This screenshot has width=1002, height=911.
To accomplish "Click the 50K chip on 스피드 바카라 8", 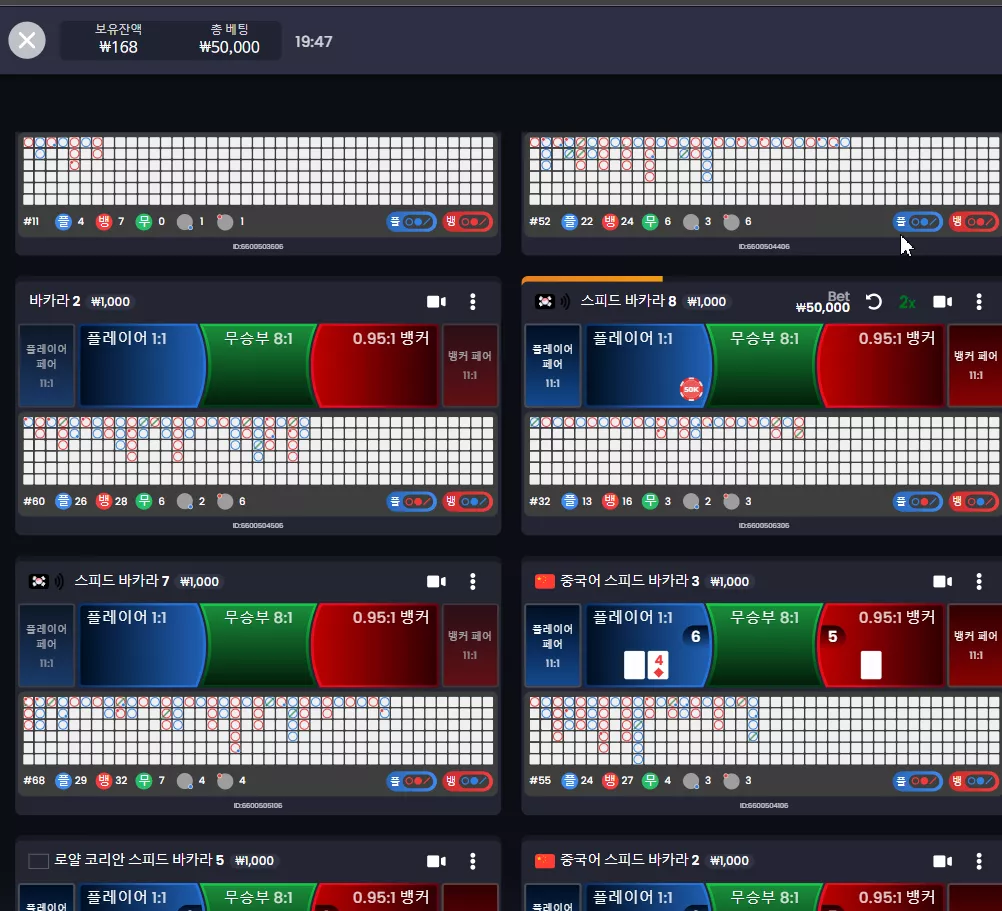I will [x=691, y=389].
